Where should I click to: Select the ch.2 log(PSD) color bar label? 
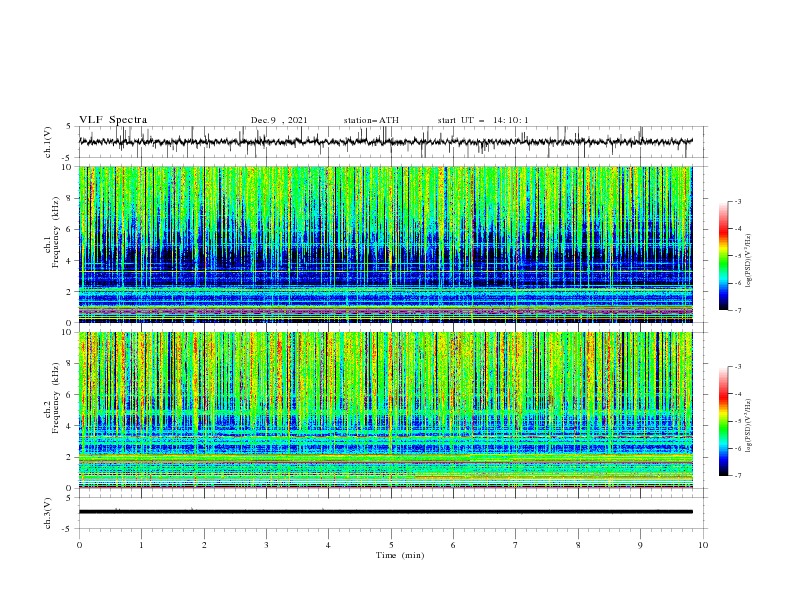coord(748,426)
